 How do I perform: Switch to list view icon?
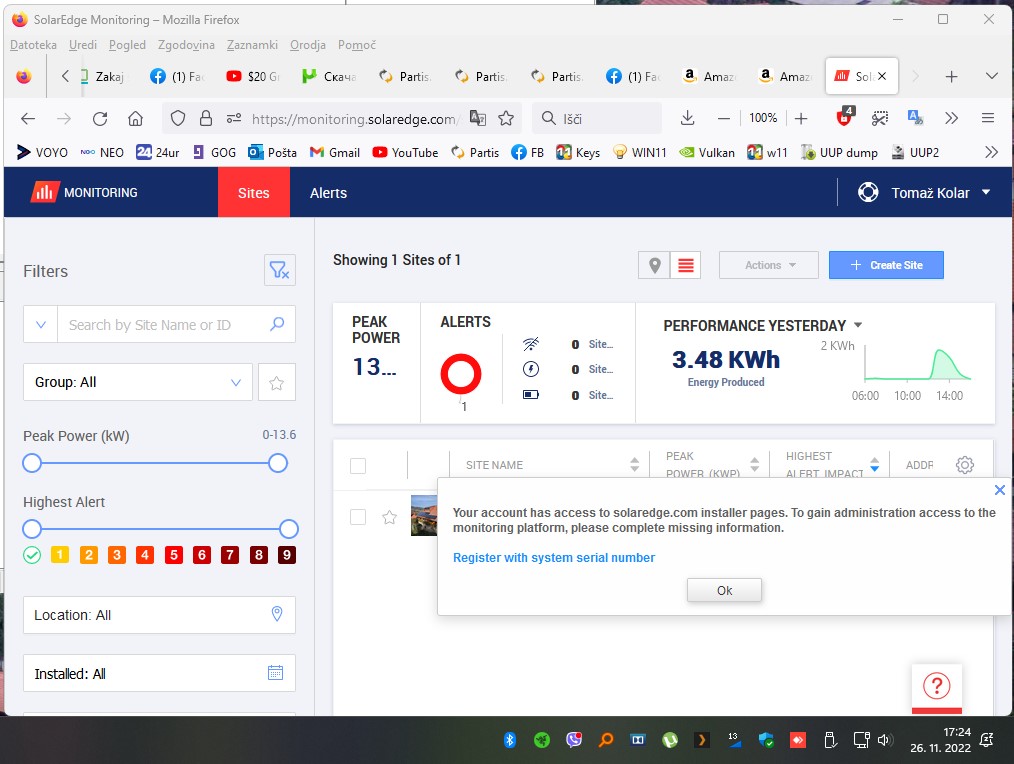coord(685,265)
